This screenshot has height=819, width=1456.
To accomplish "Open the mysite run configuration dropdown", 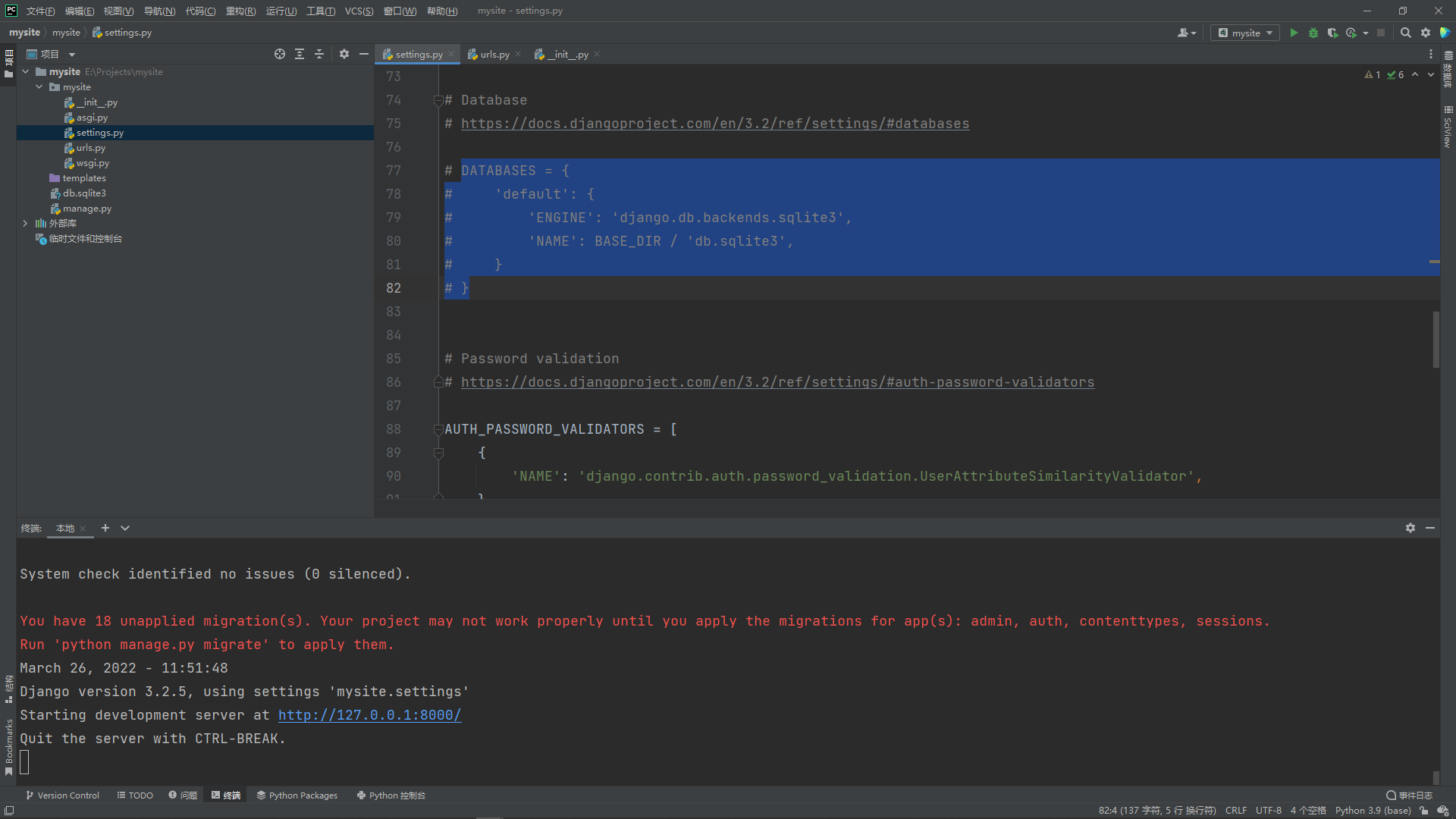I will [1245, 33].
